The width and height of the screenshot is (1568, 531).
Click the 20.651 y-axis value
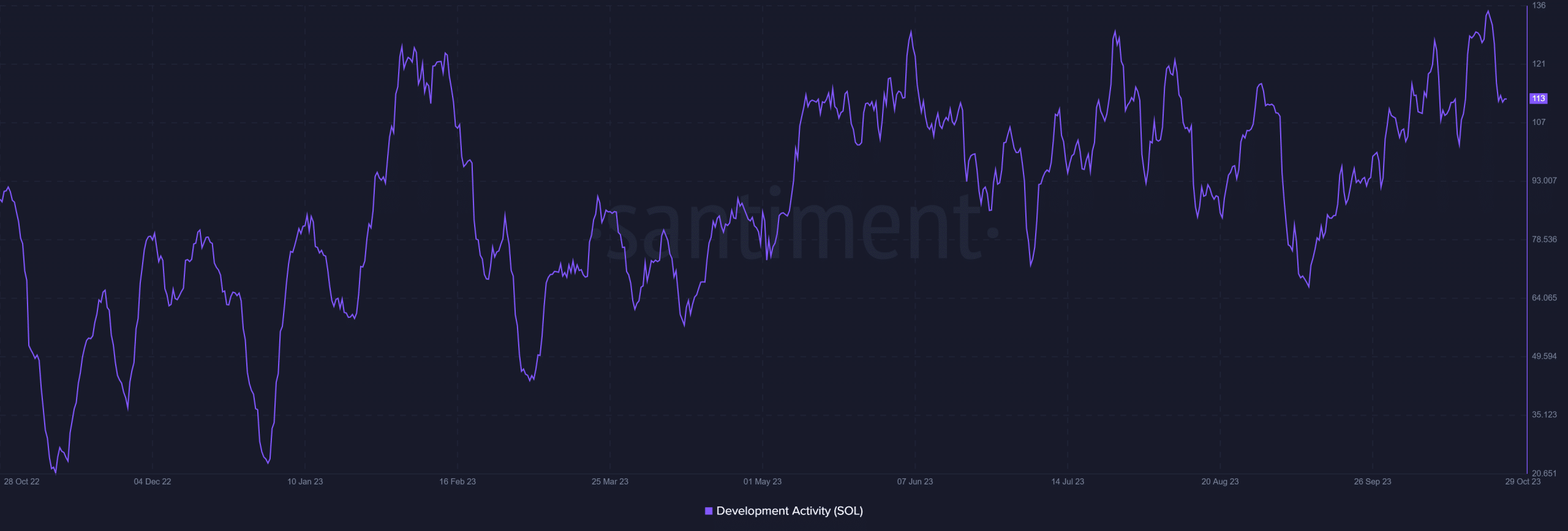coord(1544,473)
